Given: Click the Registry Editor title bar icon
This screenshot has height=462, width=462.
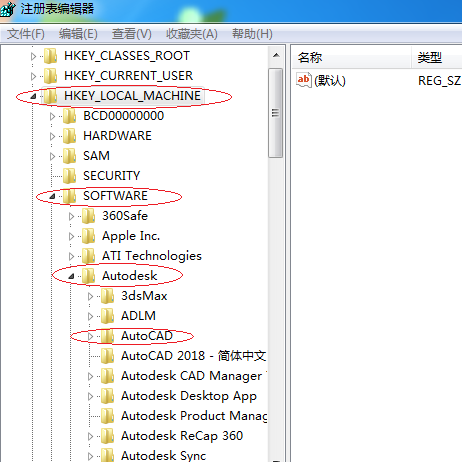Looking at the screenshot, I should click(x=7, y=9).
